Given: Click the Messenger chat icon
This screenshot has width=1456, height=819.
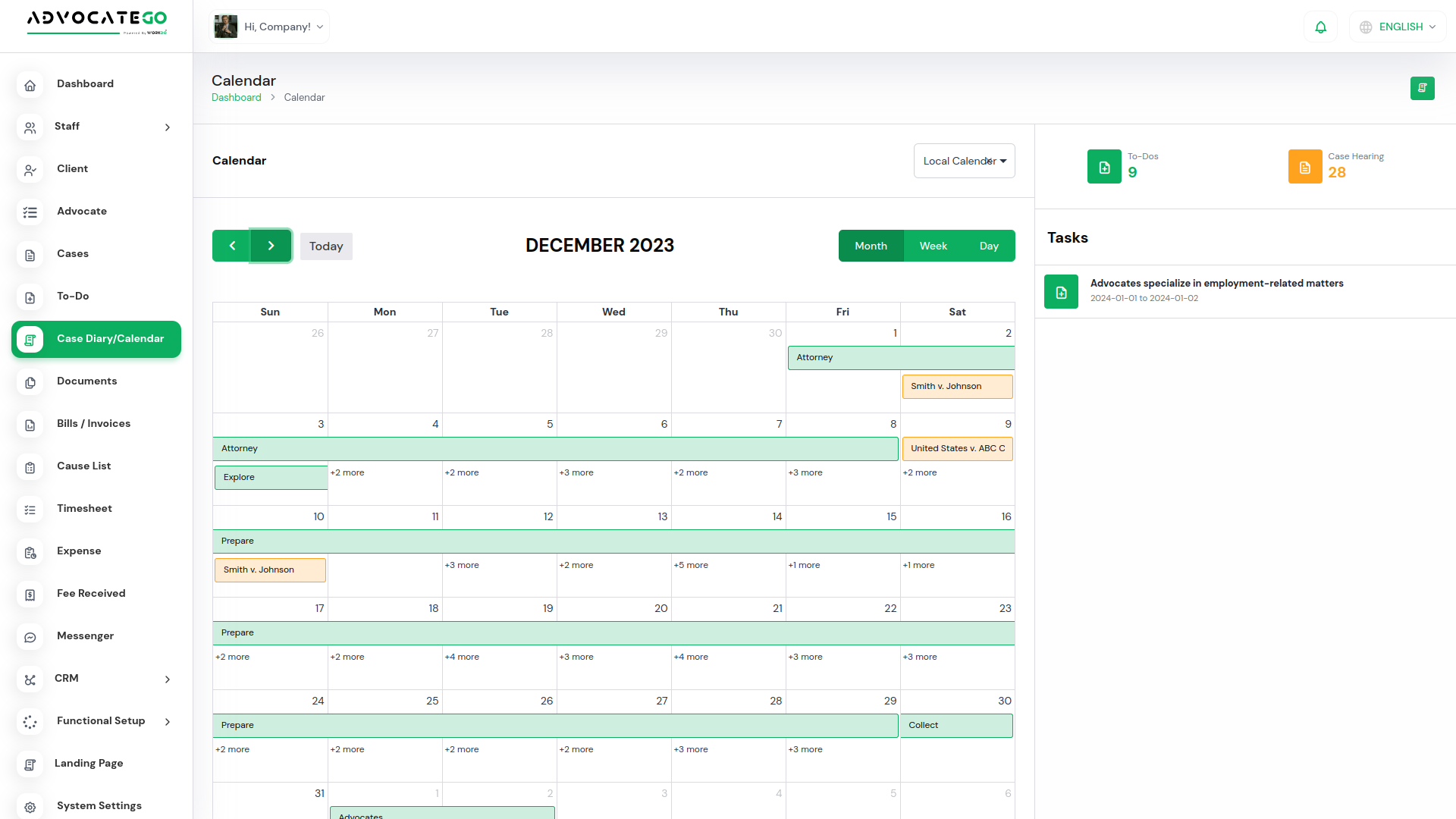Looking at the screenshot, I should [30, 637].
